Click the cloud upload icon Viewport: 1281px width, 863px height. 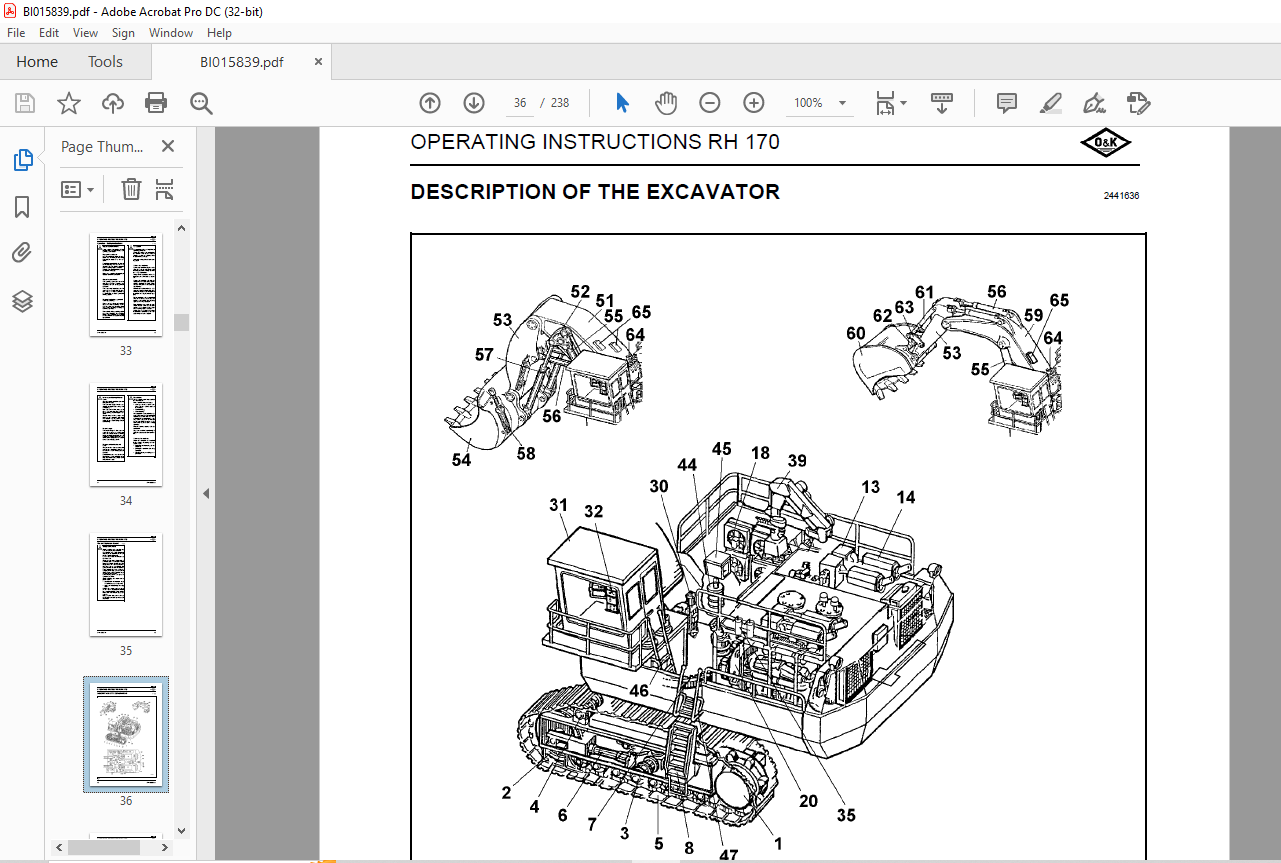point(113,103)
